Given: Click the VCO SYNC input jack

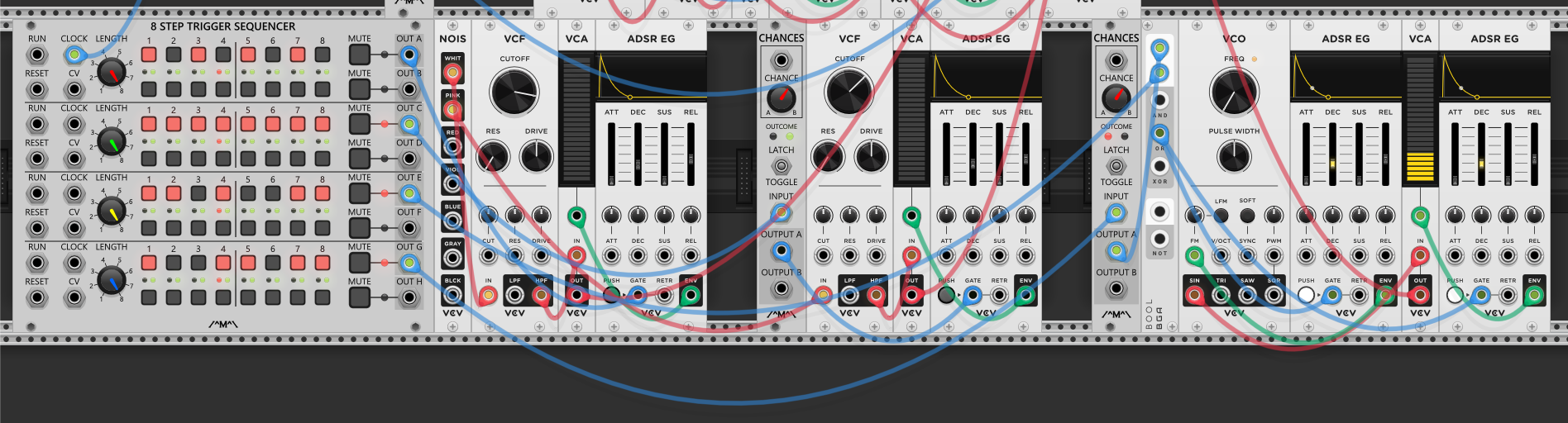Looking at the screenshot, I should coord(1247,256).
